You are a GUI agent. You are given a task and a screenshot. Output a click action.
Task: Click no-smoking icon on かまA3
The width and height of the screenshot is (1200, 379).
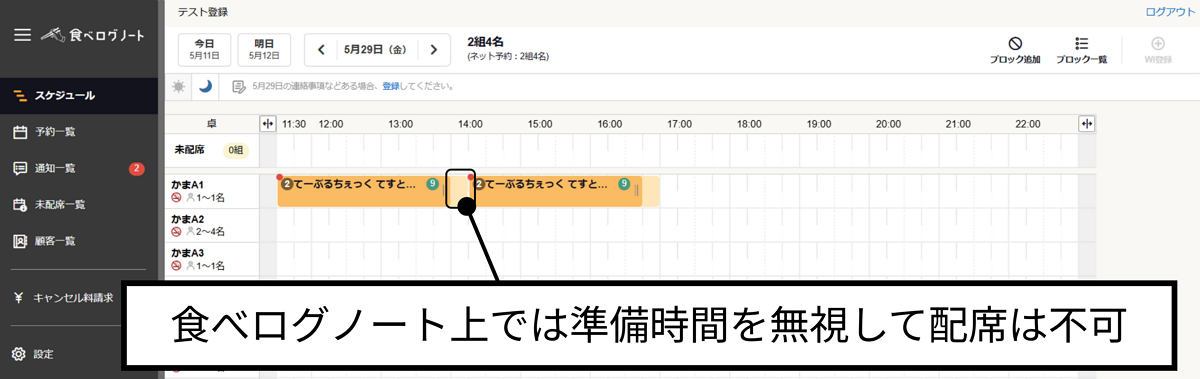(x=176, y=265)
